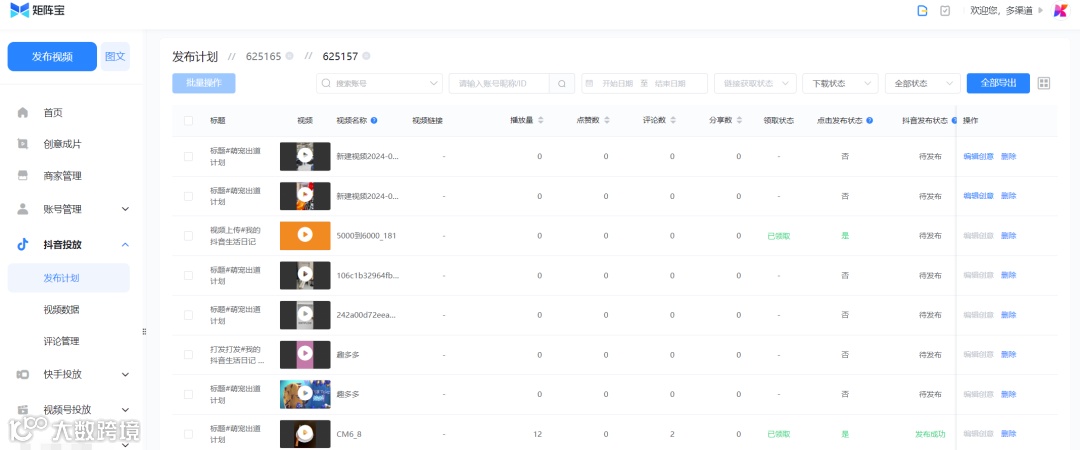Click the 快手投放 camera icon
The height and width of the screenshot is (450, 1080).
(x=23, y=374)
